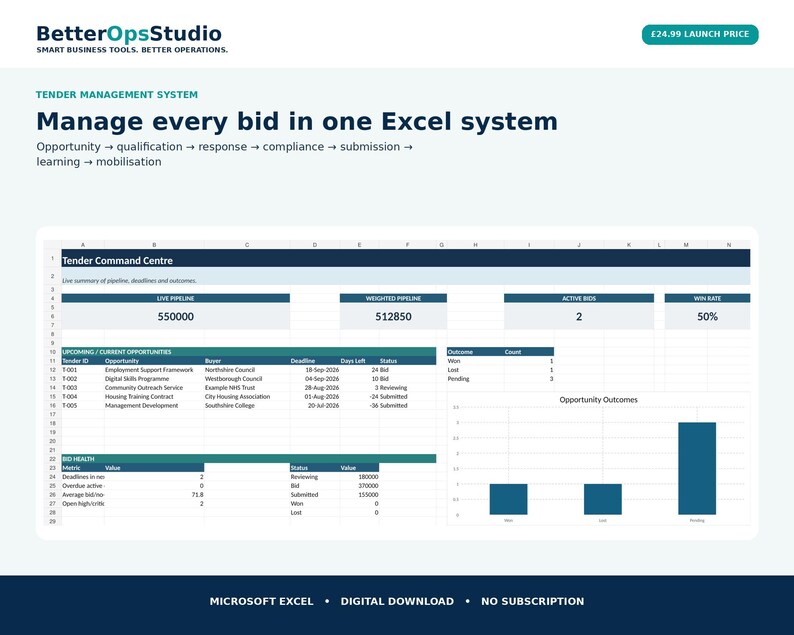The height and width of the screenshot is (635, 794).
Task: Select spreadsheet row 12 header
Action: [53, 370]
